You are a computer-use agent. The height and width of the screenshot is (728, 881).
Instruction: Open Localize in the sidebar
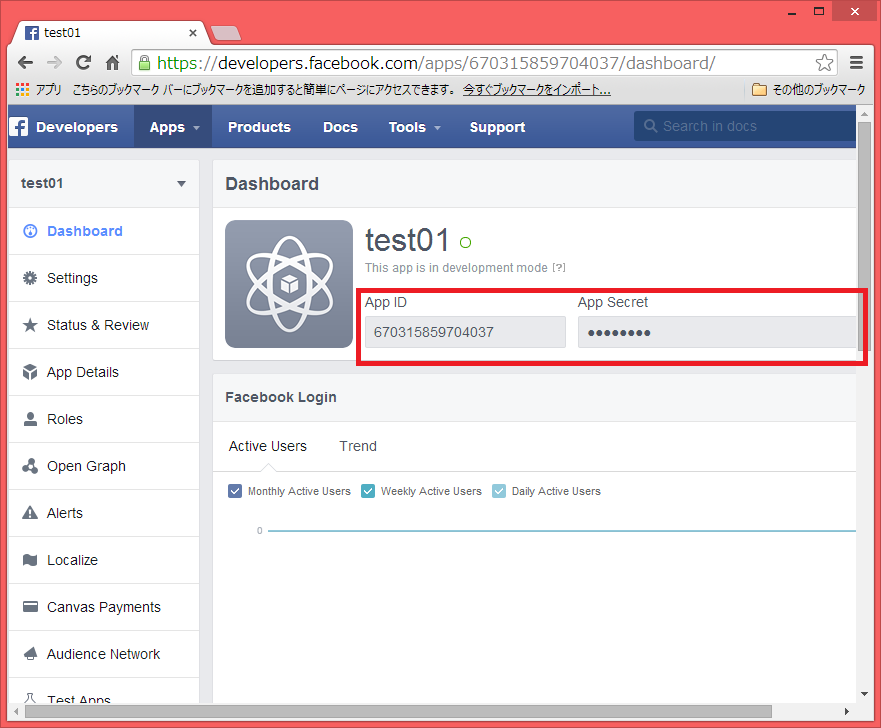pyautogui.click(x=104, y=560)
